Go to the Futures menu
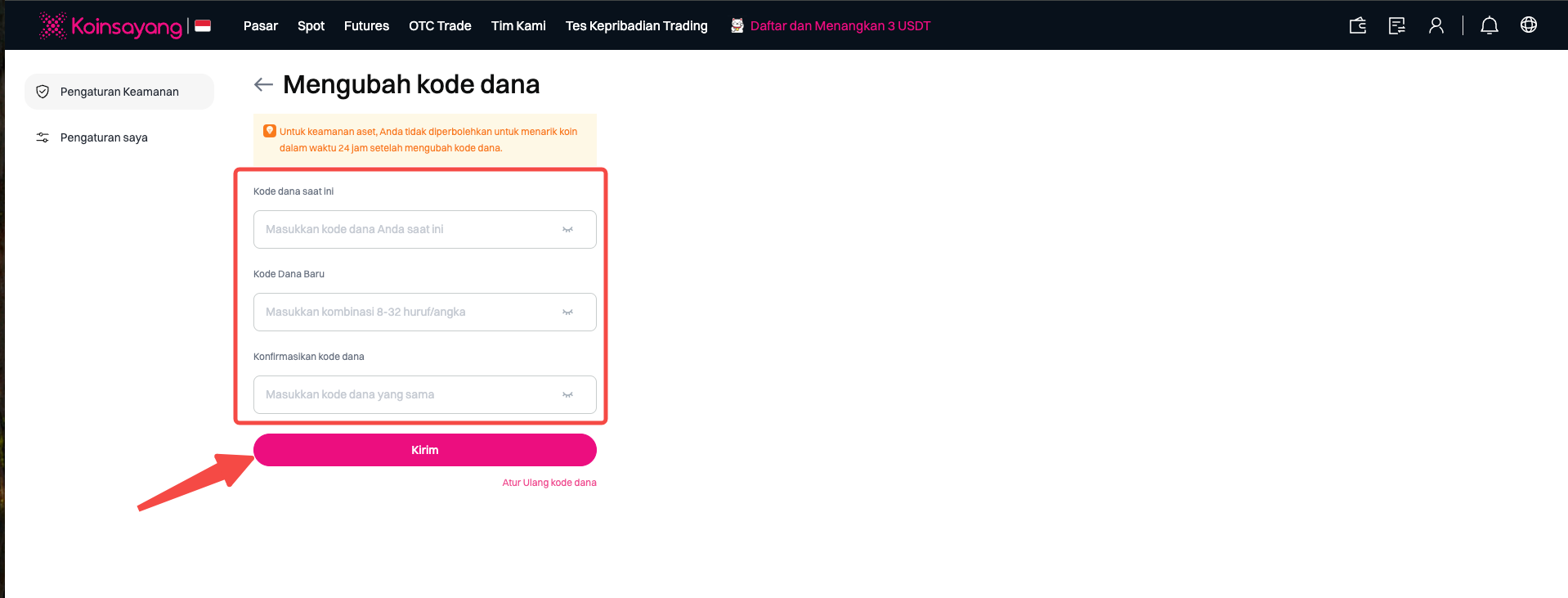Viewport: 1568px width, 598px height. click(366, 26)
